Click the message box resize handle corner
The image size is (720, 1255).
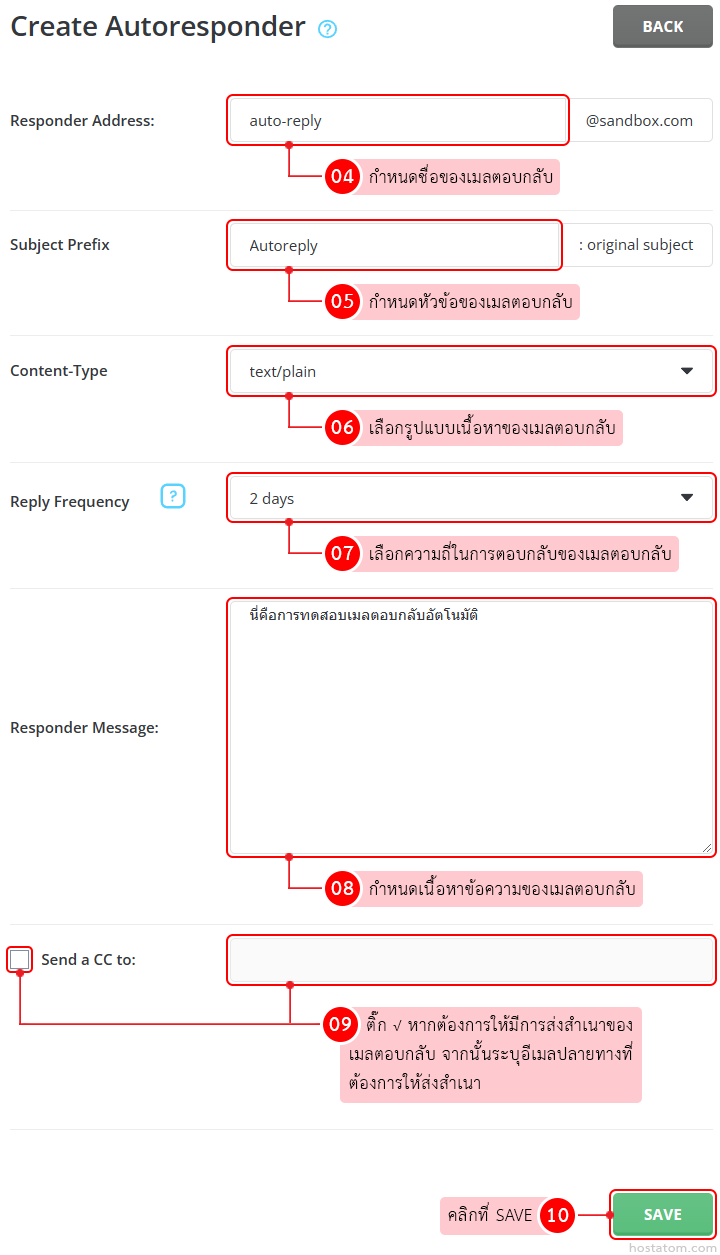(x=707, y=848)
